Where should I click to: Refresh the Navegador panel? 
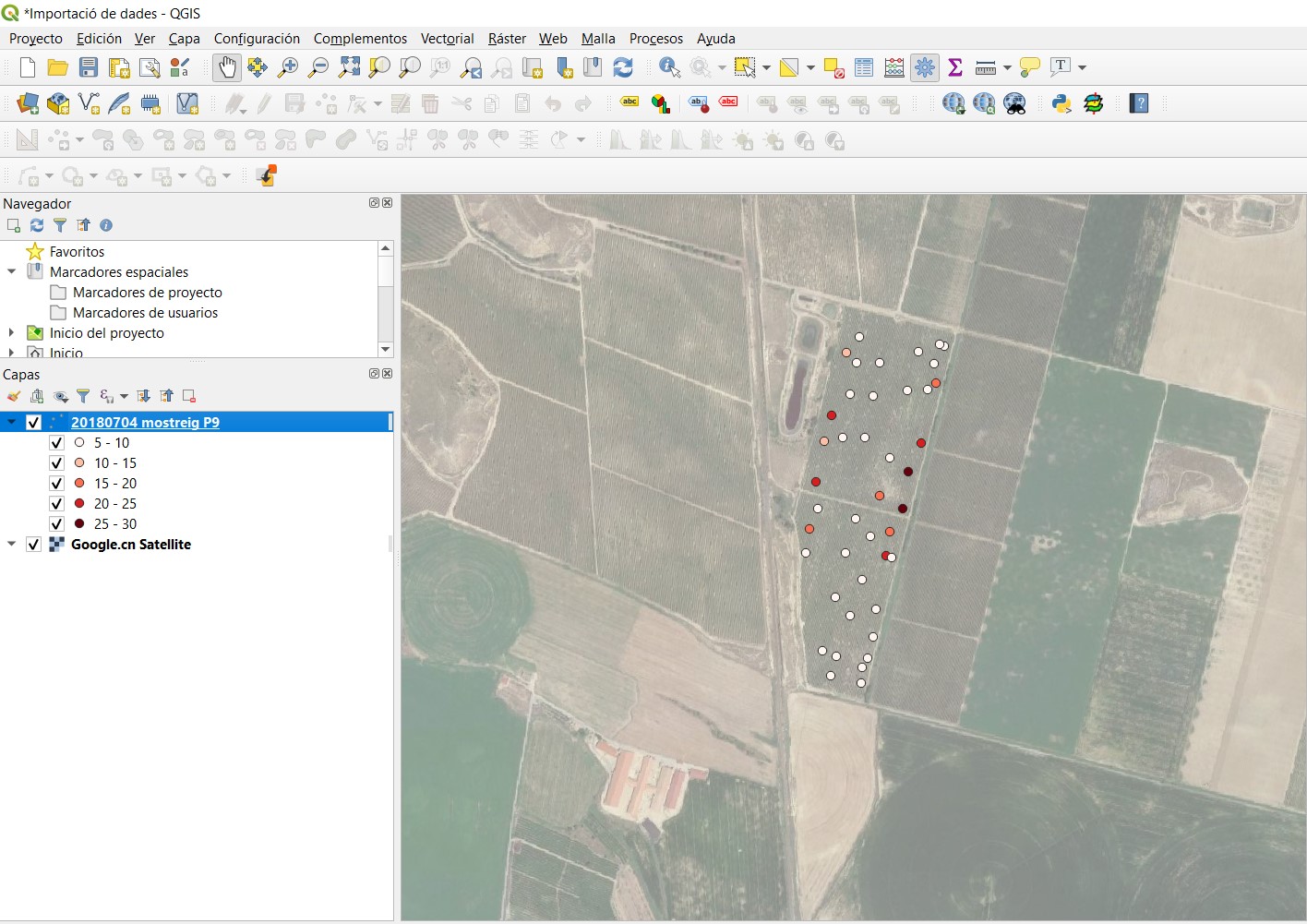37,225
